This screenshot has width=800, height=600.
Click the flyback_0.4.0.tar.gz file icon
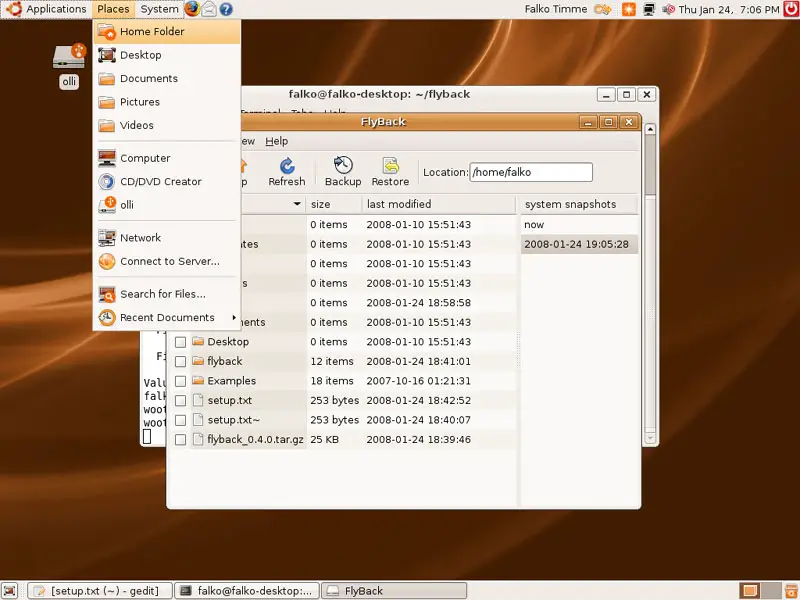tap(198, 439)
